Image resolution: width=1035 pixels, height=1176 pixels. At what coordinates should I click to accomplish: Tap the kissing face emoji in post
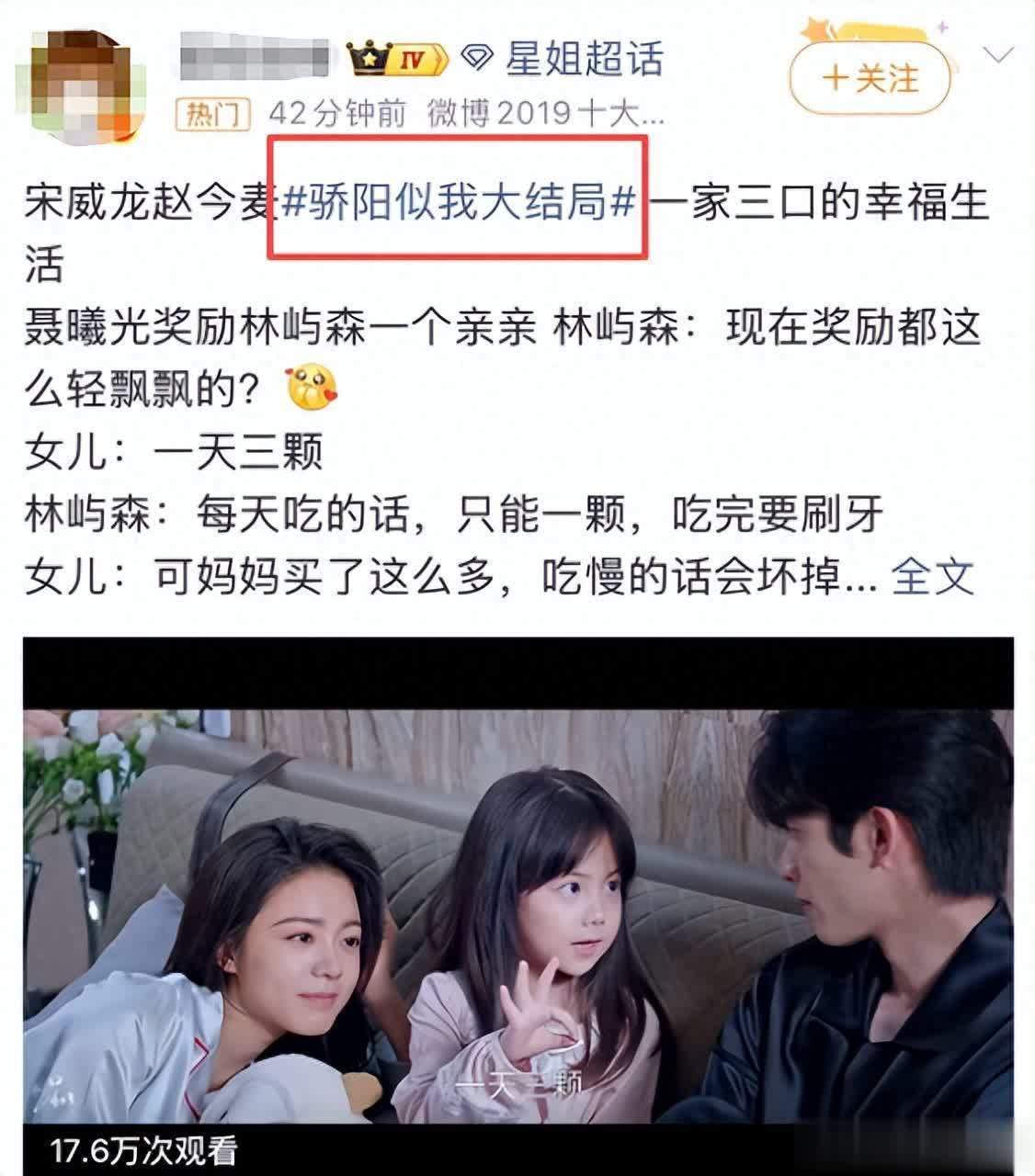[313, 387]
